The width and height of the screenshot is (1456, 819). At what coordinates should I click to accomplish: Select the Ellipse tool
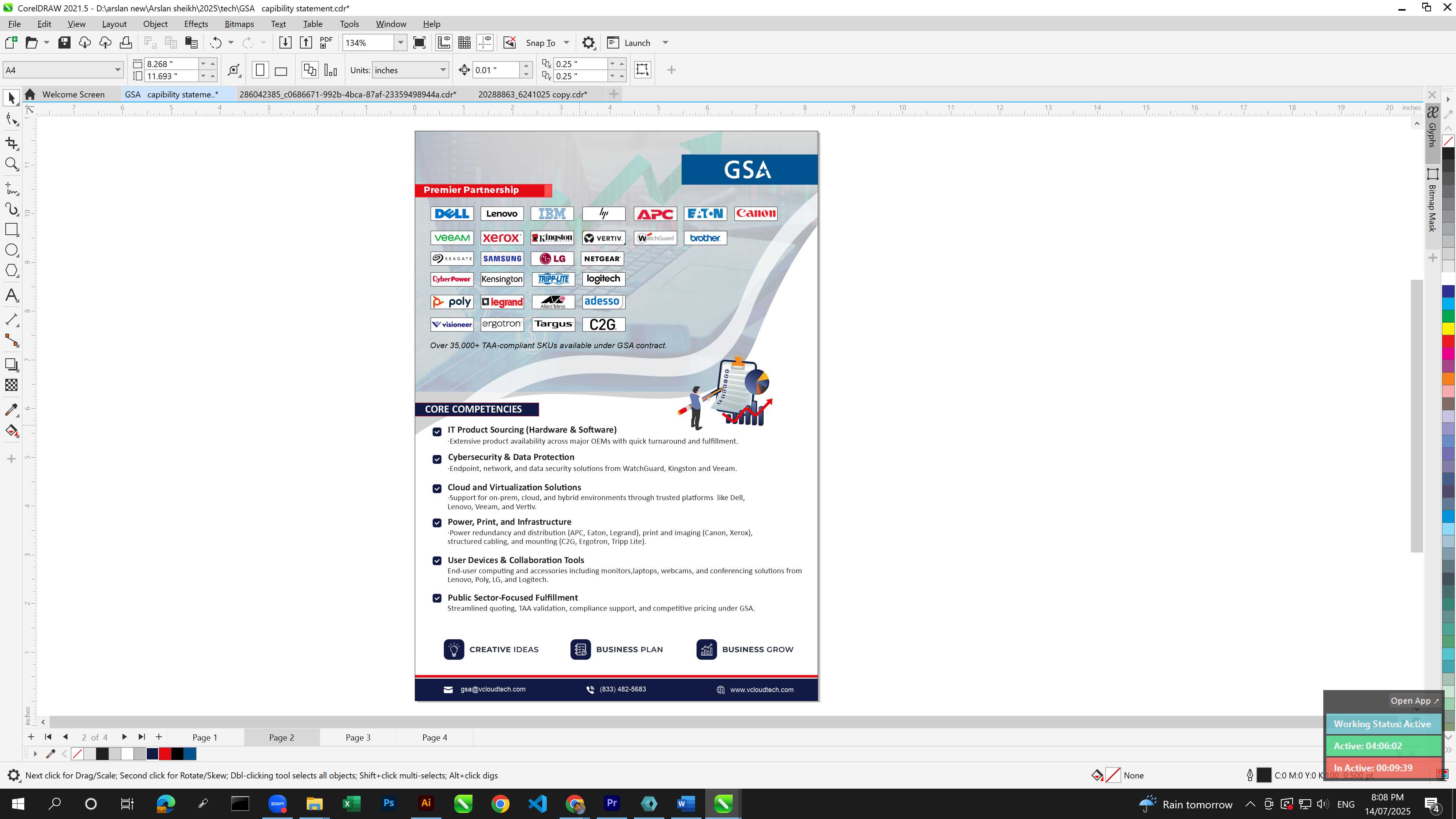(x=11, y=250)
